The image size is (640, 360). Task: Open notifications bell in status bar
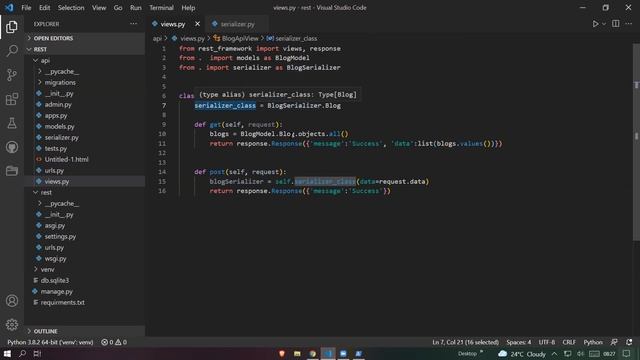pos(629,342)
